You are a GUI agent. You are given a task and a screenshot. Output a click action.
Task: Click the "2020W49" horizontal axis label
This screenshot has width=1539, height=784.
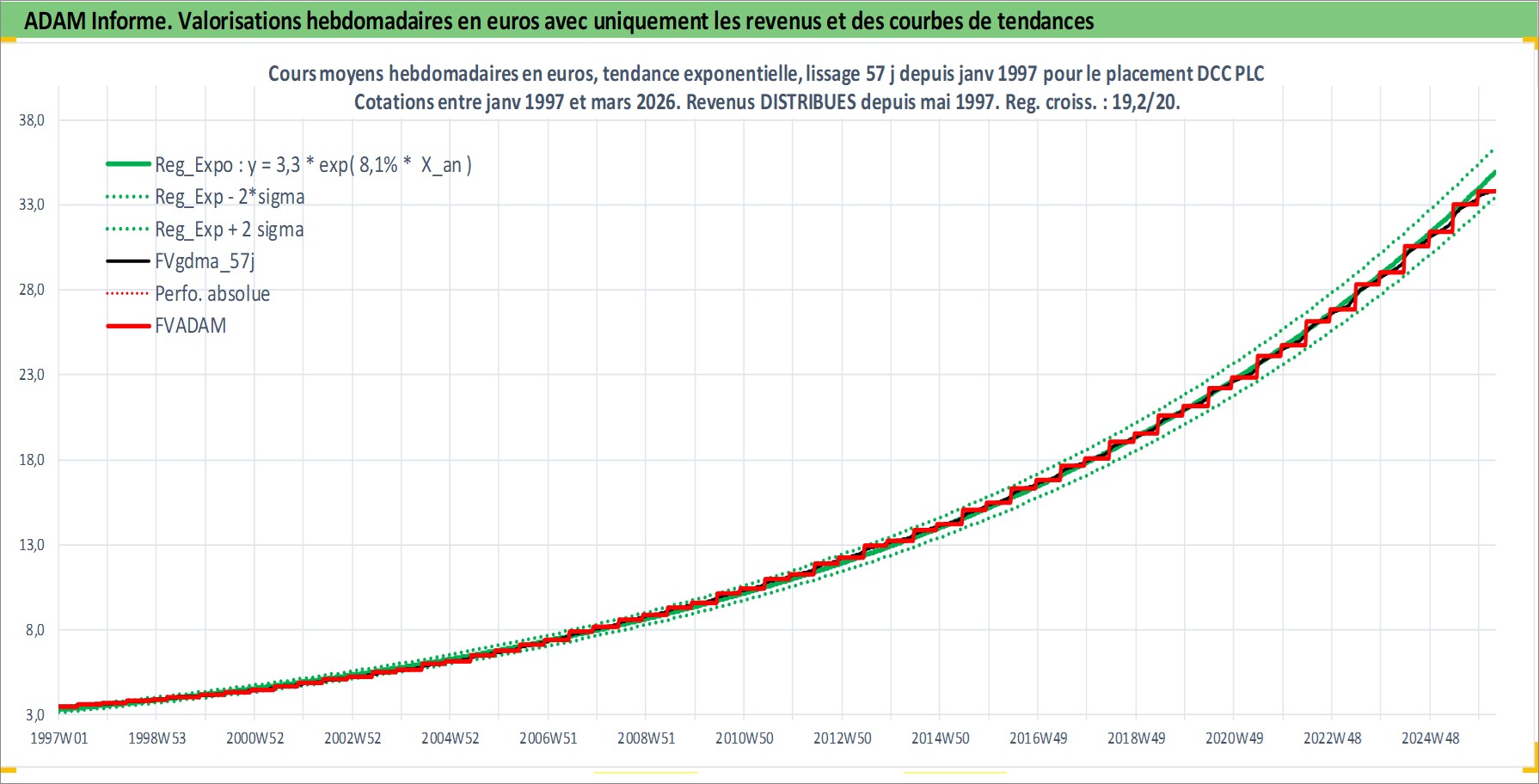(1235, 738)
